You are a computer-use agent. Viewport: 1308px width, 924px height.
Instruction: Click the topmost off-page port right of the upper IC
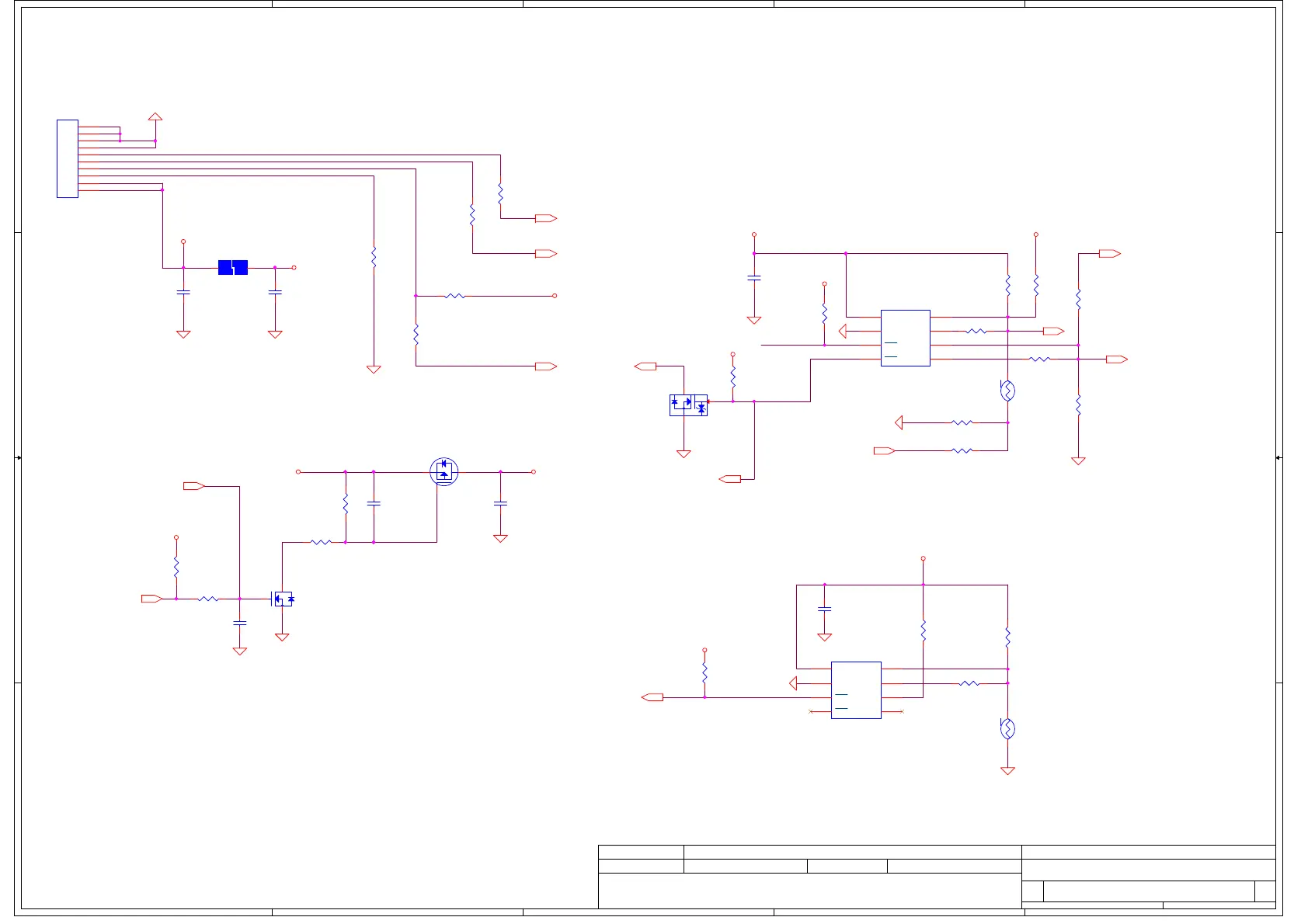tap(1110, 253)
